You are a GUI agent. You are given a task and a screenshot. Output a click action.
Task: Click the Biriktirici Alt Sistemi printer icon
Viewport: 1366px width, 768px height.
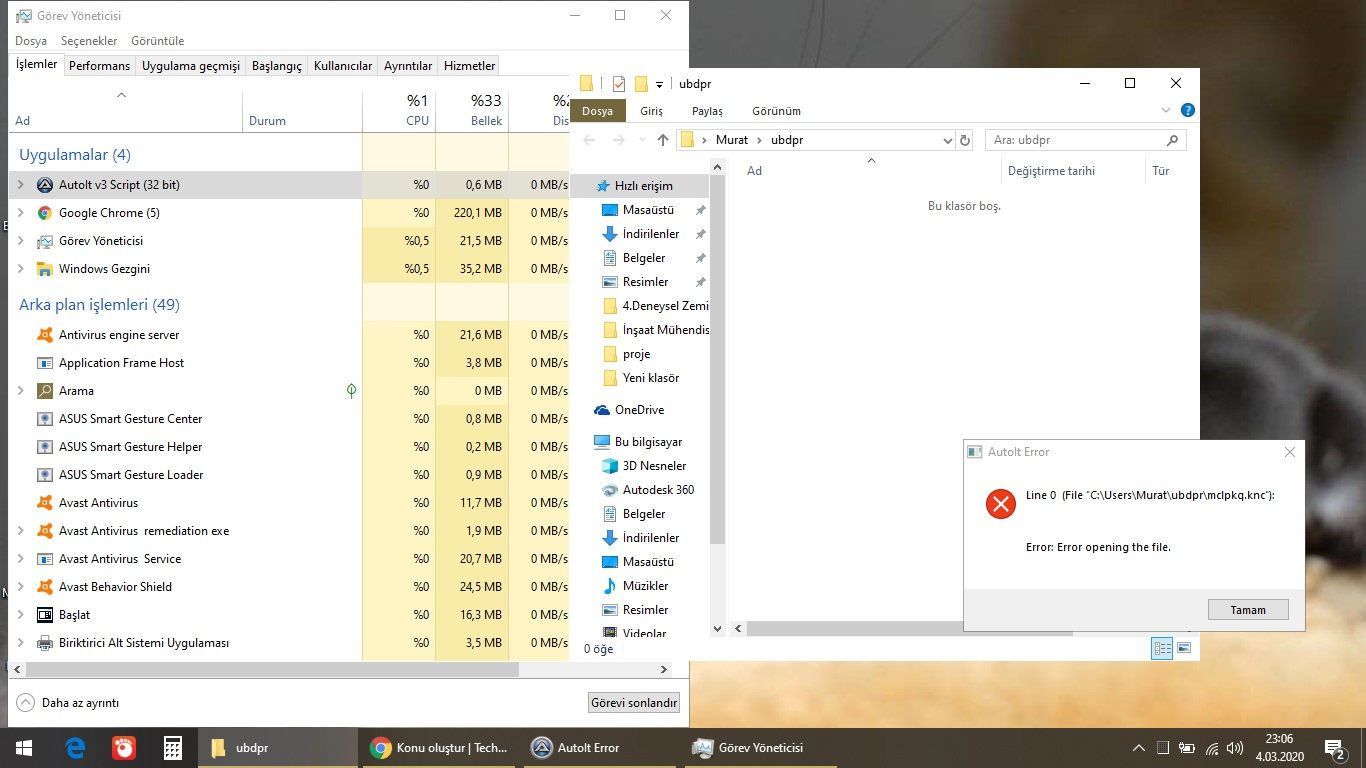tap(44, 643)
